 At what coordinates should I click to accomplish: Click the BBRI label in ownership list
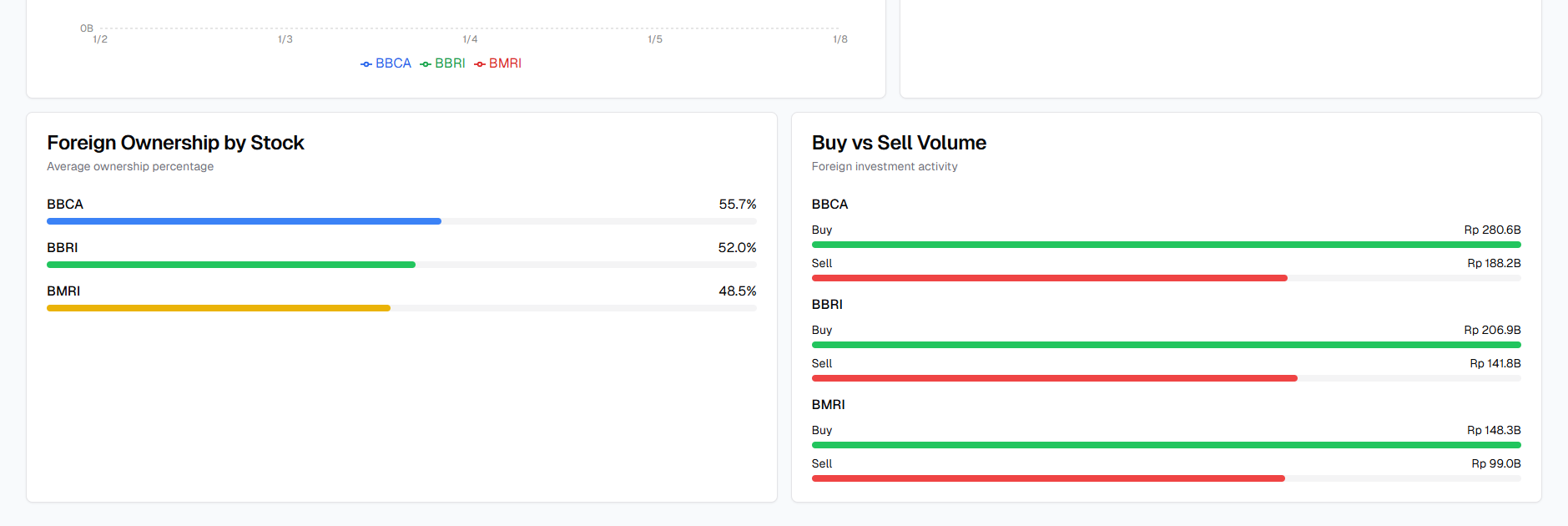click(x=63, y=248)
